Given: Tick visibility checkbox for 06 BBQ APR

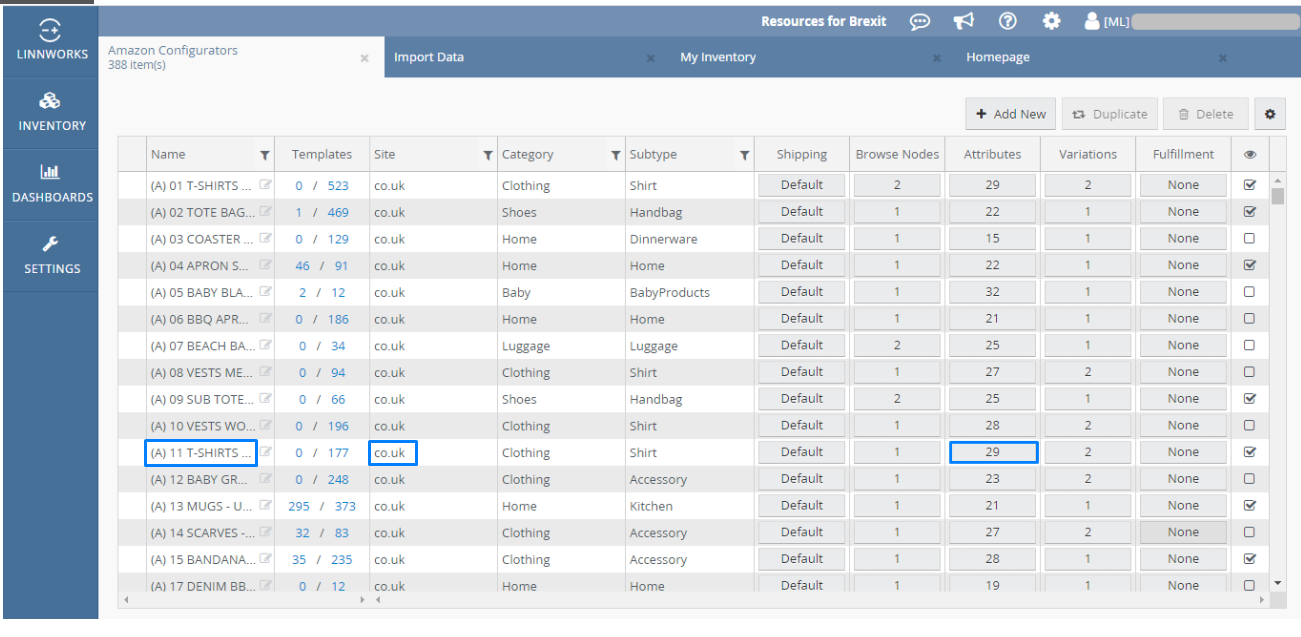Looking at the screenshot, I should point(1249,319).
